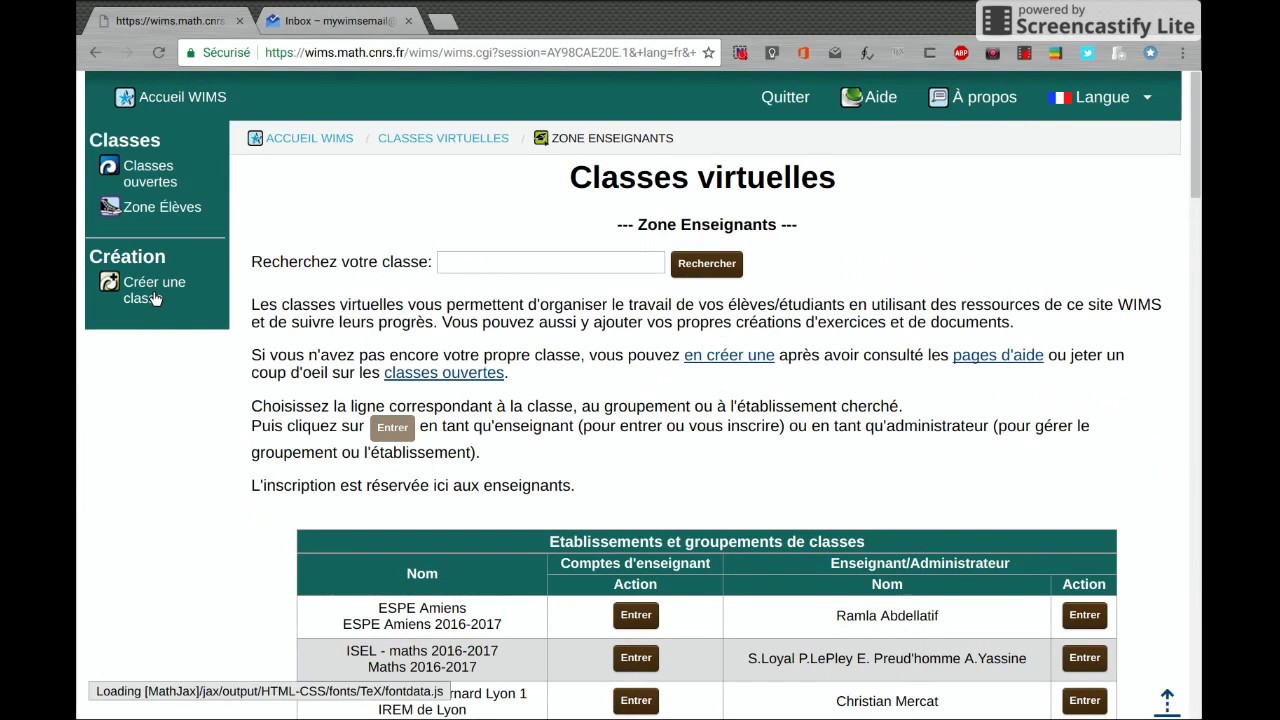Click the scroll-to-top arrow icon
Viewport: 1280px width, 720px height.
tap(1167, 703)
